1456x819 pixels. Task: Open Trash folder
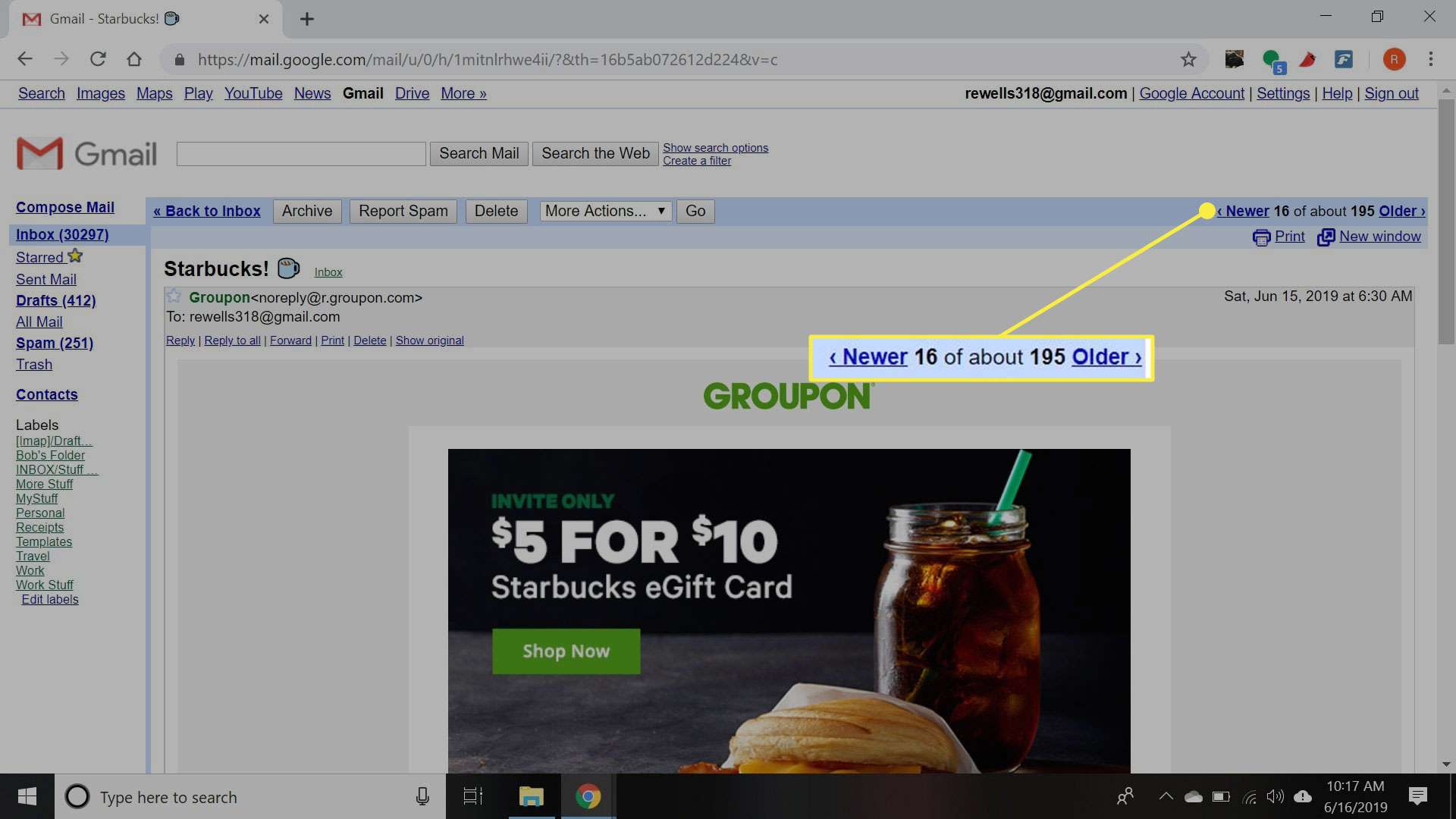(34, 364)
